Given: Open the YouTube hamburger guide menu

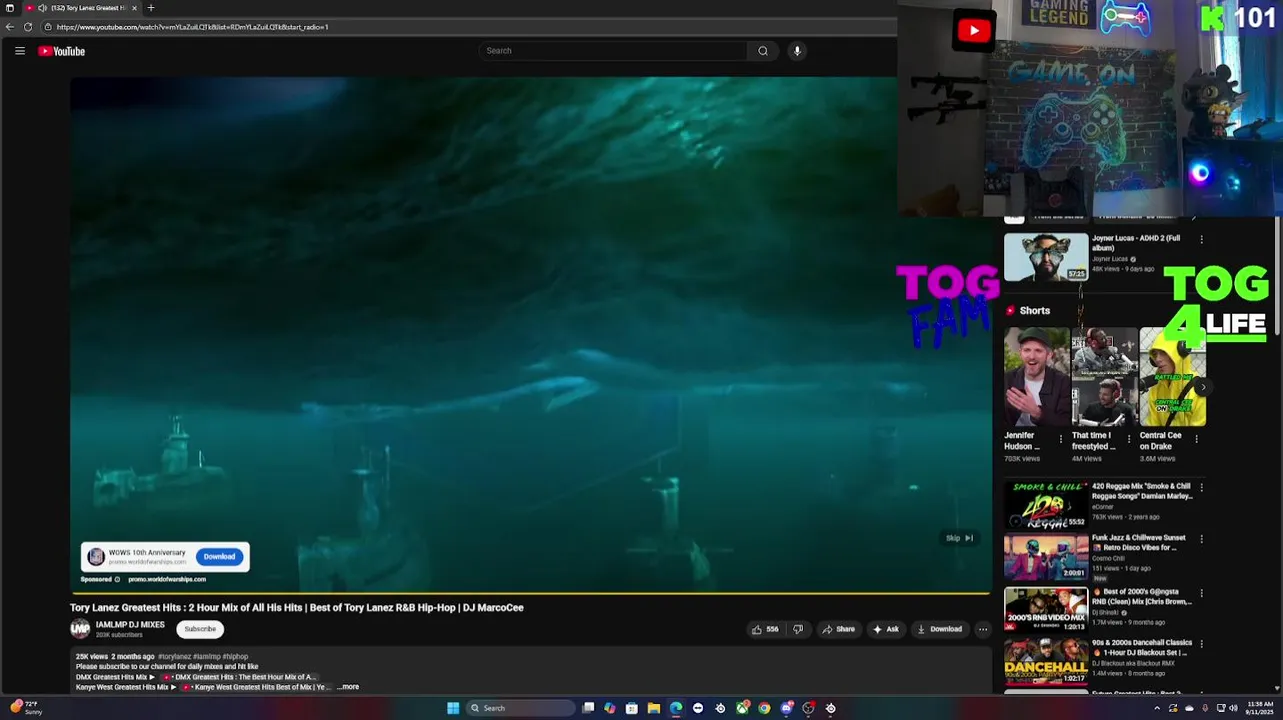Looking at the screenshot, I should click(x=19, y=51).
